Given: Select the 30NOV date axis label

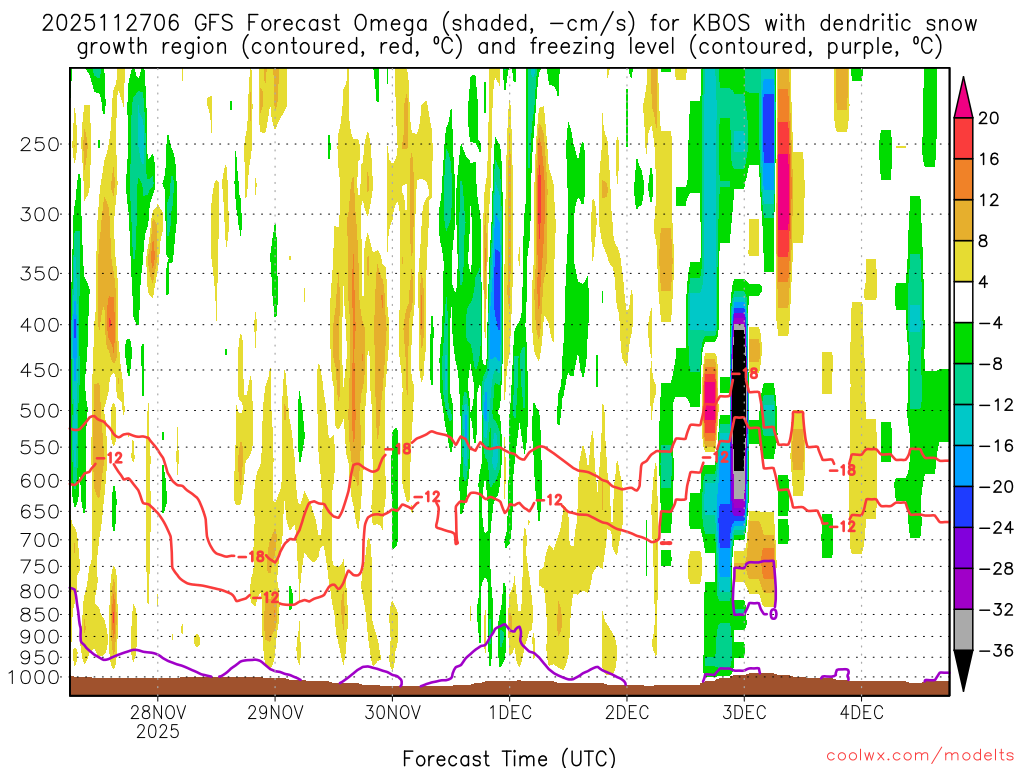Looking at the screenshot, I should [x=392, y=712].
